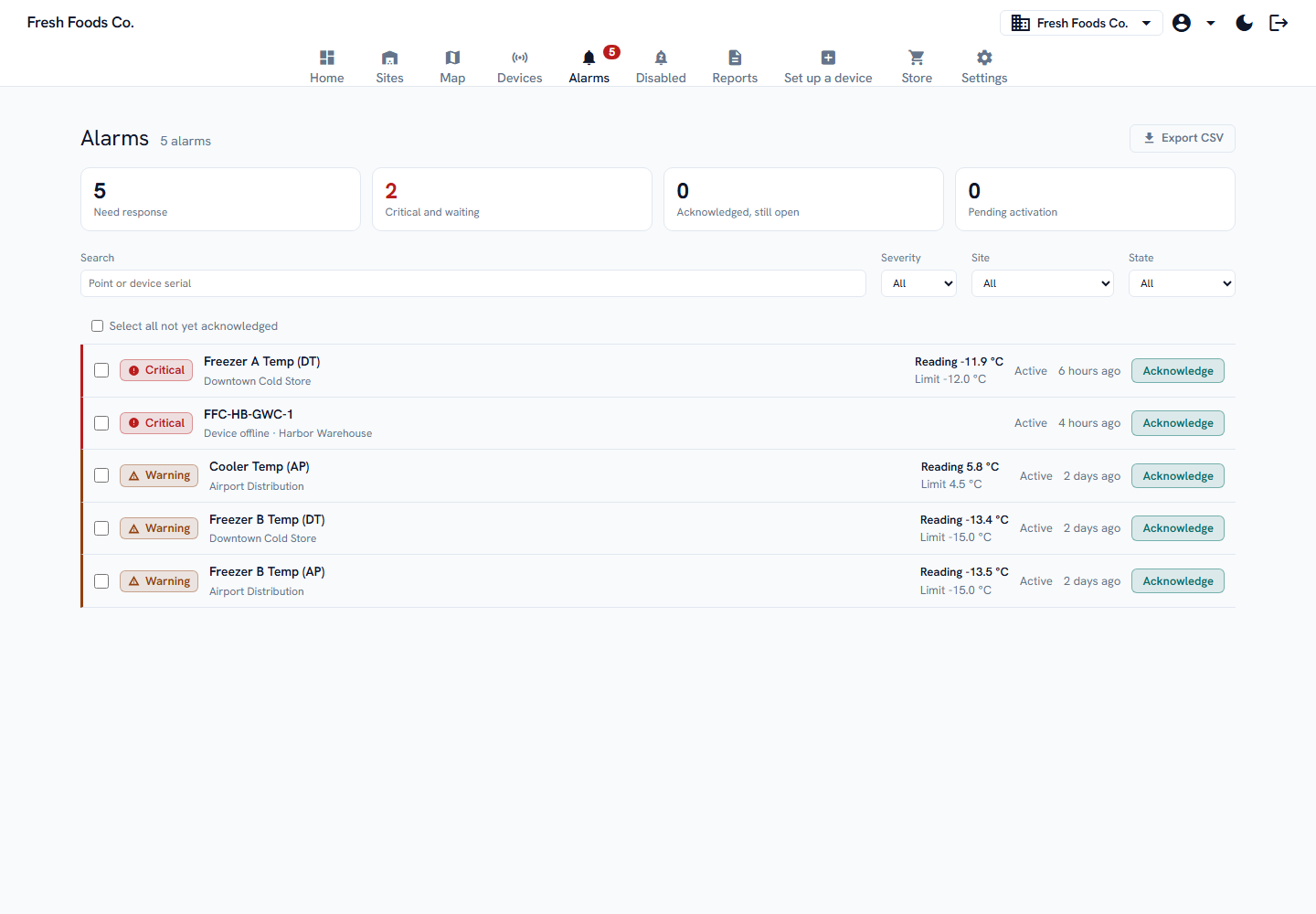Open the Home dashboard icon

coord(327,58)
